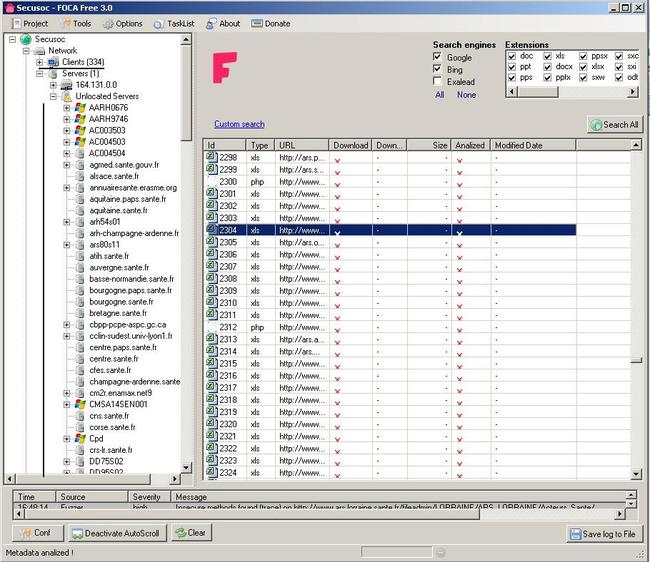Select the AARH0676 Windows server icon
650x562 pixels.
[79, 107]
